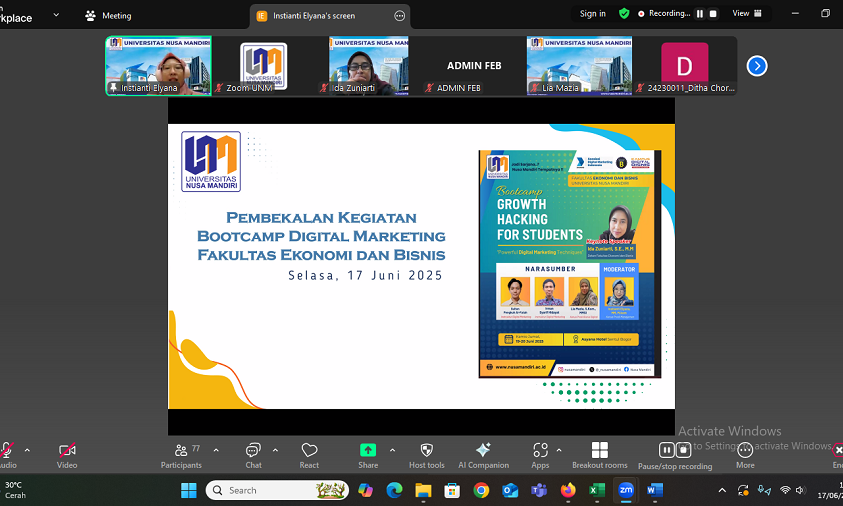The height and width of the screenshot is (506, 843).
Task: Launch the AI Companion
Action: 483,455
